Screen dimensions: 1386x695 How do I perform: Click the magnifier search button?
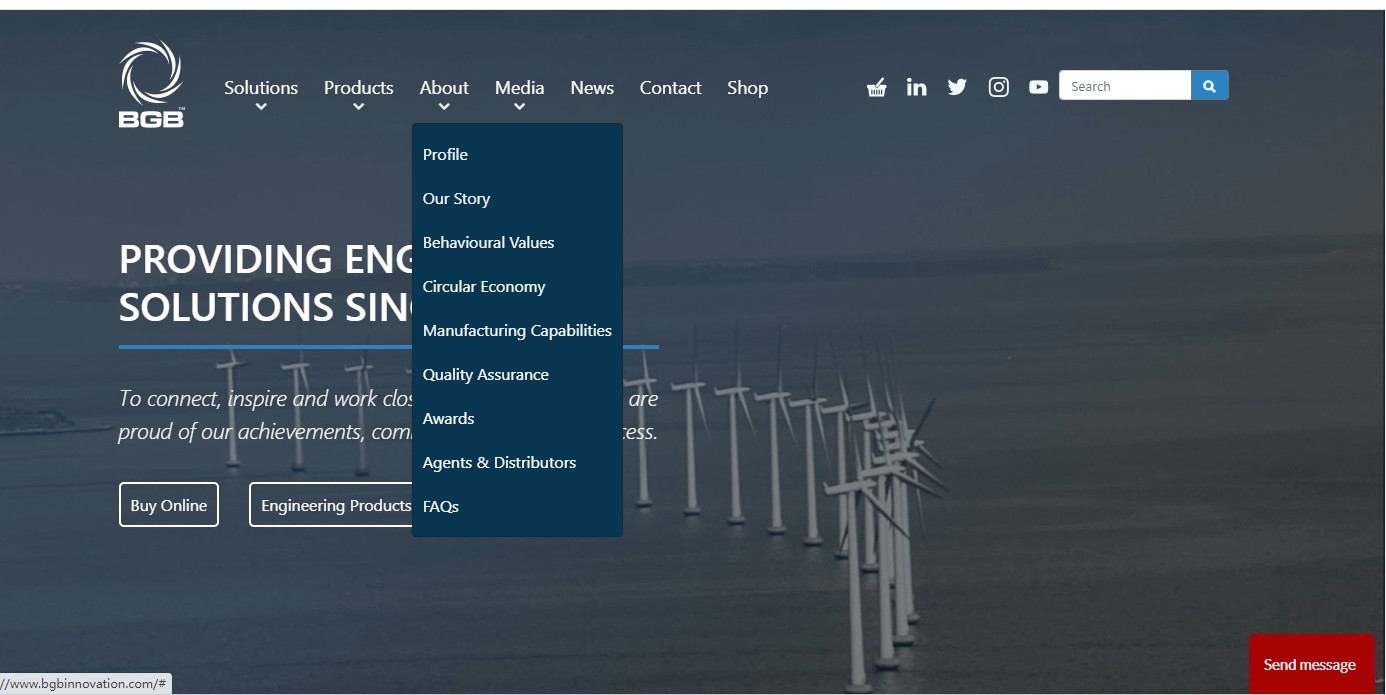pos(1209,86)
